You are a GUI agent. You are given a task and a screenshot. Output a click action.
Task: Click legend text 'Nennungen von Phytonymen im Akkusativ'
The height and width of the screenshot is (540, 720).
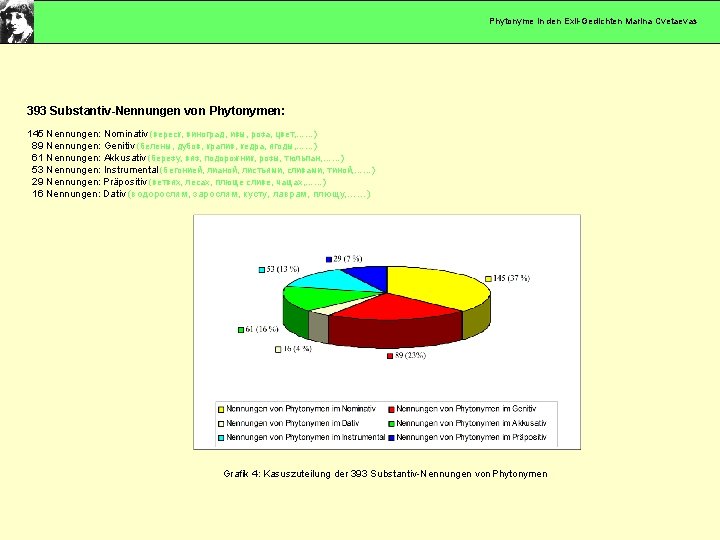472,423
